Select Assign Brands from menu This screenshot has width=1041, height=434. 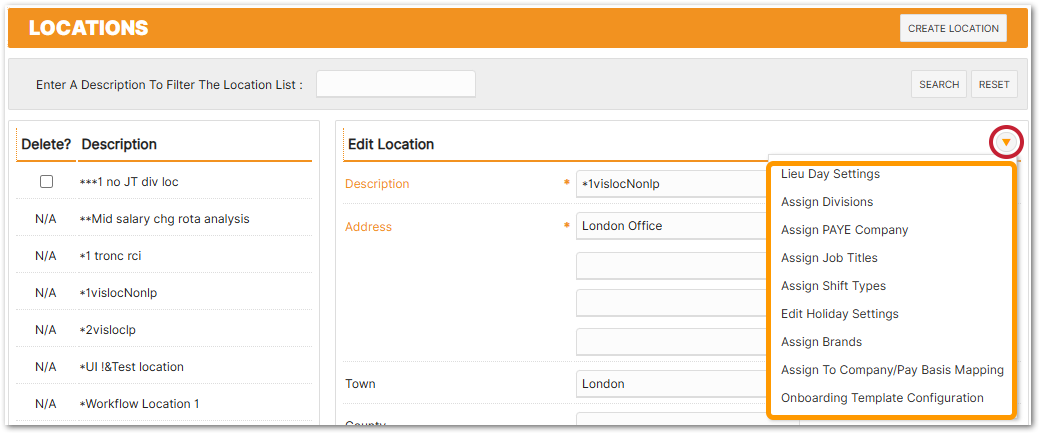[x=821, y=342]
